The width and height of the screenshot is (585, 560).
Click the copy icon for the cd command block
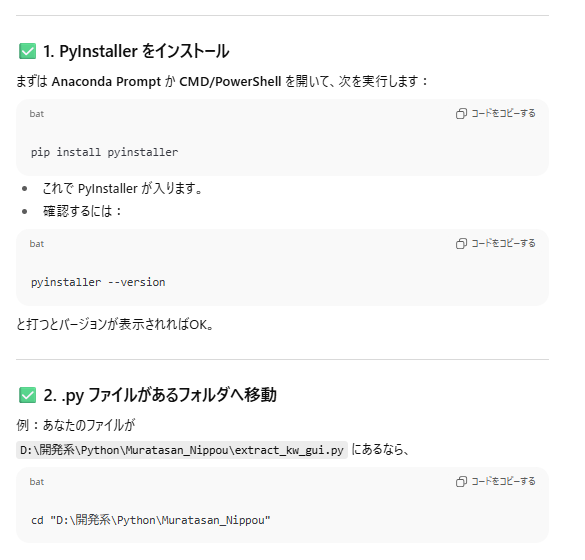tap(461, 482)
